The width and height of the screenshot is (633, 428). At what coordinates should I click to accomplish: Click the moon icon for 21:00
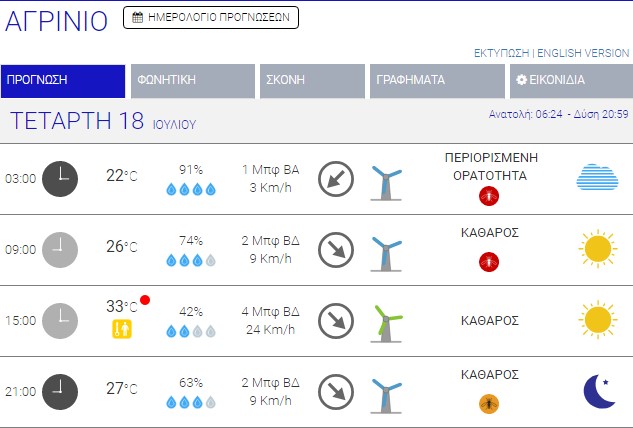pos(598,391)
